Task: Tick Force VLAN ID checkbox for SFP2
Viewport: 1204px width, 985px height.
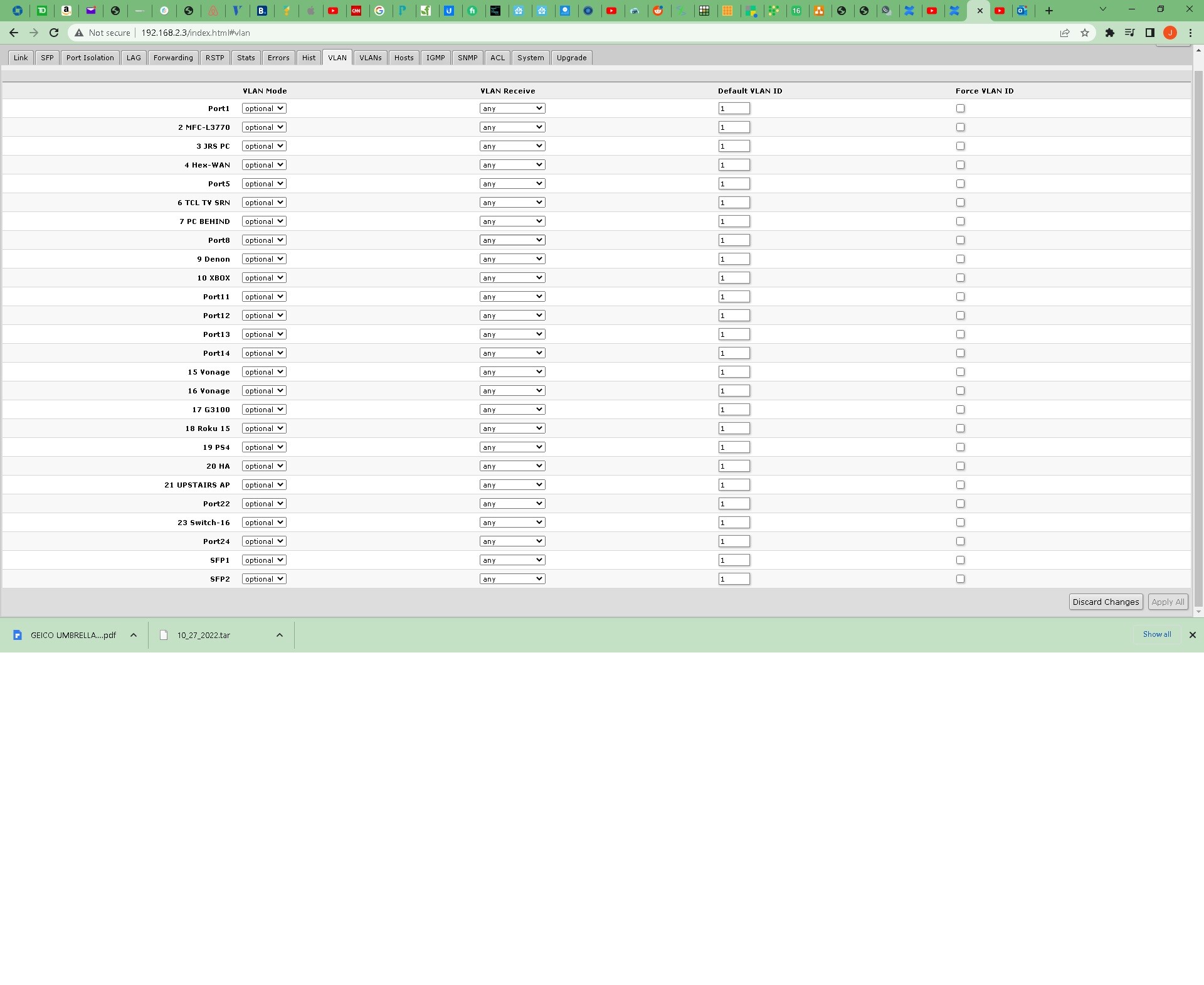Action: [960, 579]
